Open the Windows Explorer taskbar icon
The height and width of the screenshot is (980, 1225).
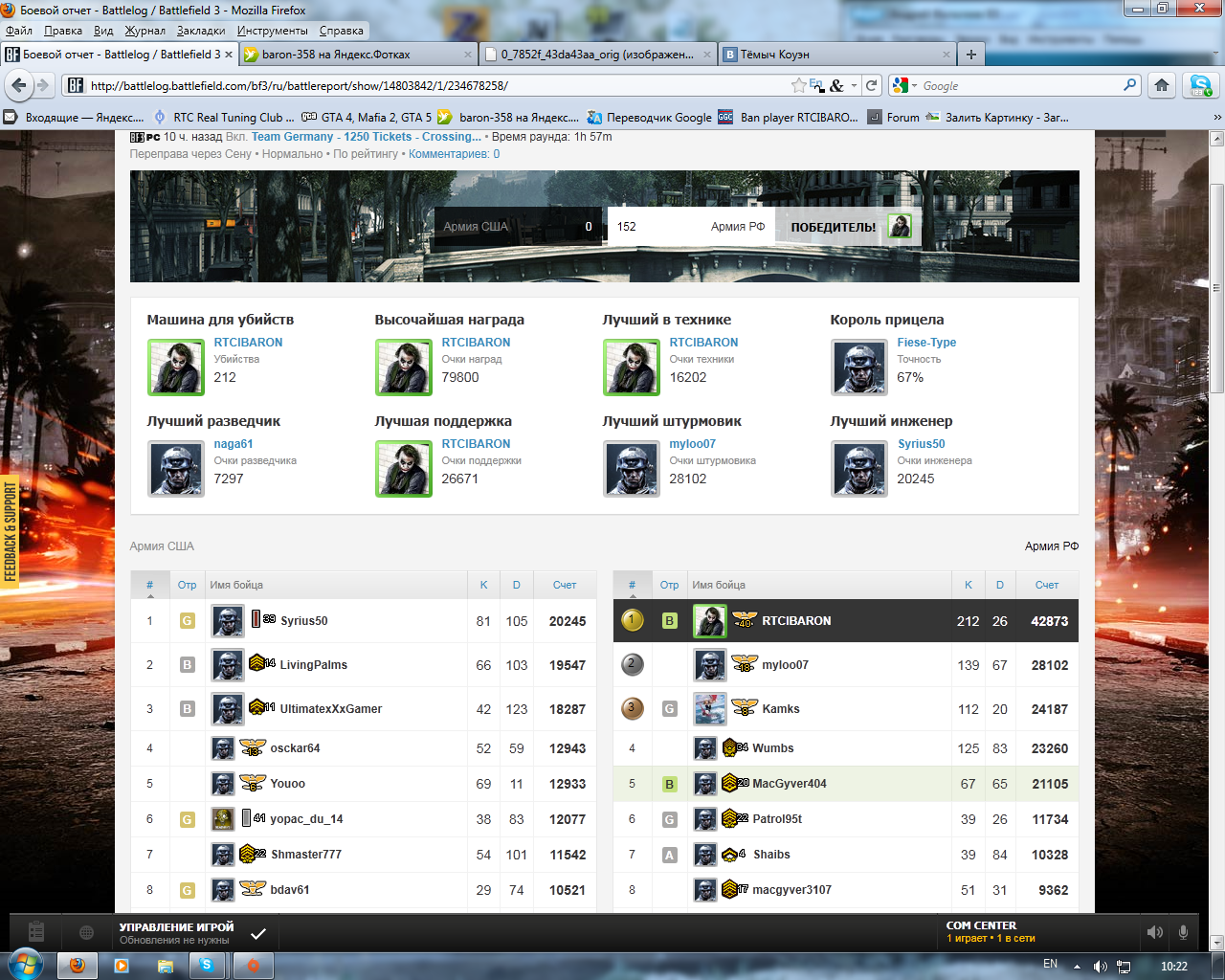coord(165,966)
